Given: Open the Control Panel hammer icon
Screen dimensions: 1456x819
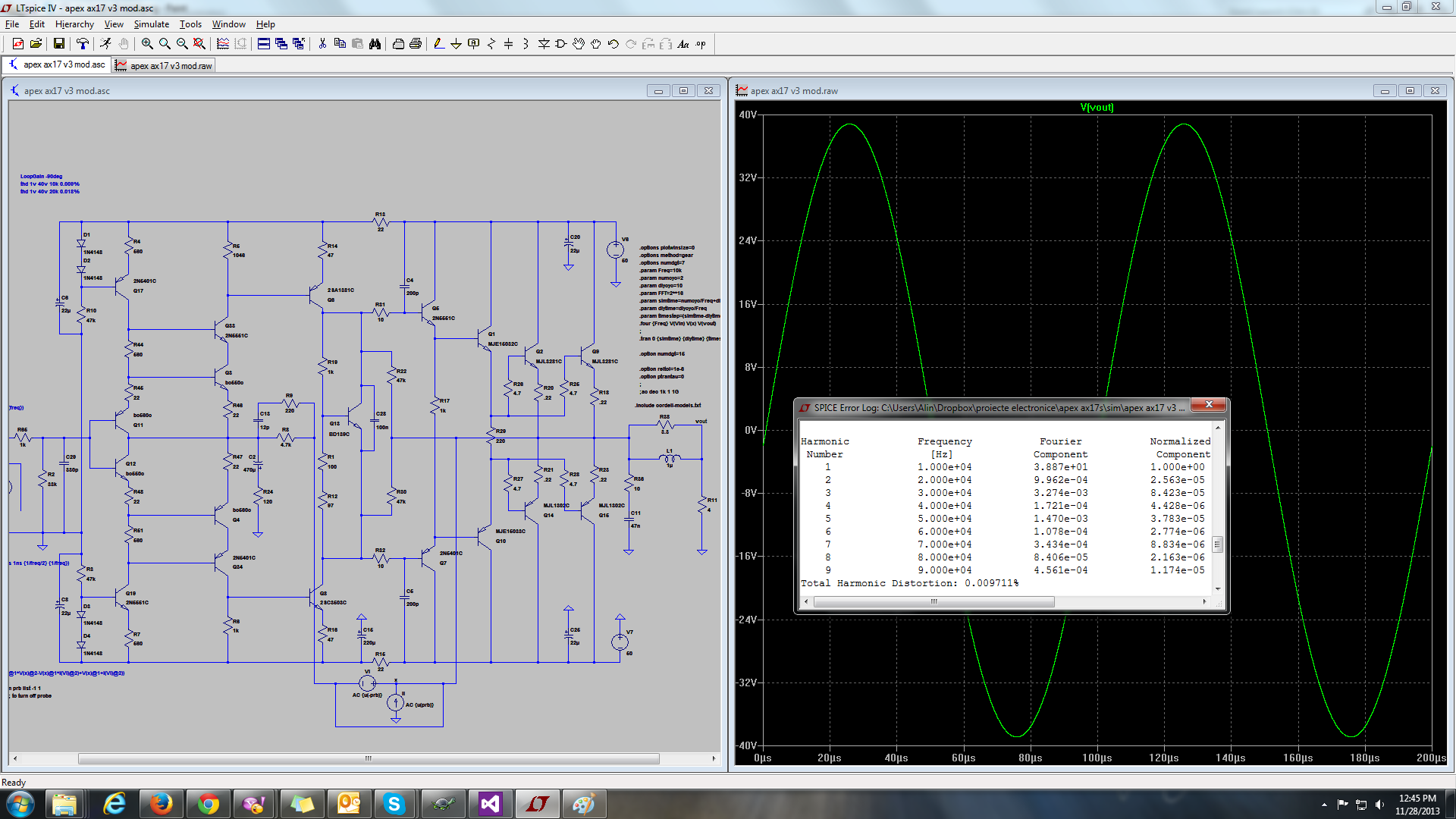Looking at the screenshot, I should (x=82, y=44).
